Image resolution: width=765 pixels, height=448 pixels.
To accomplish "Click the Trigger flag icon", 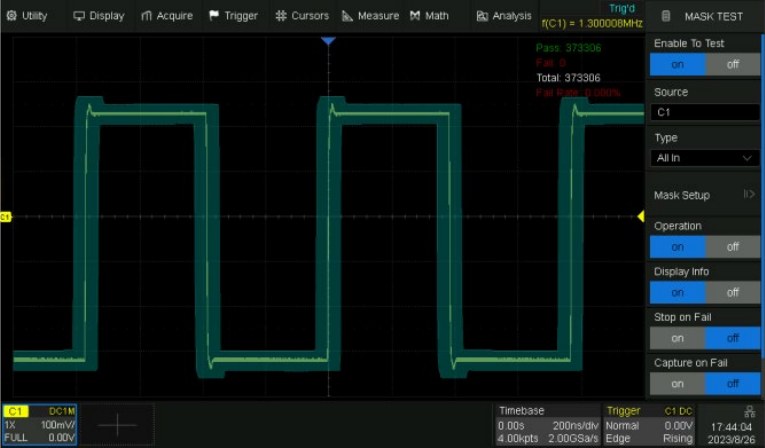I will (214, 16).
